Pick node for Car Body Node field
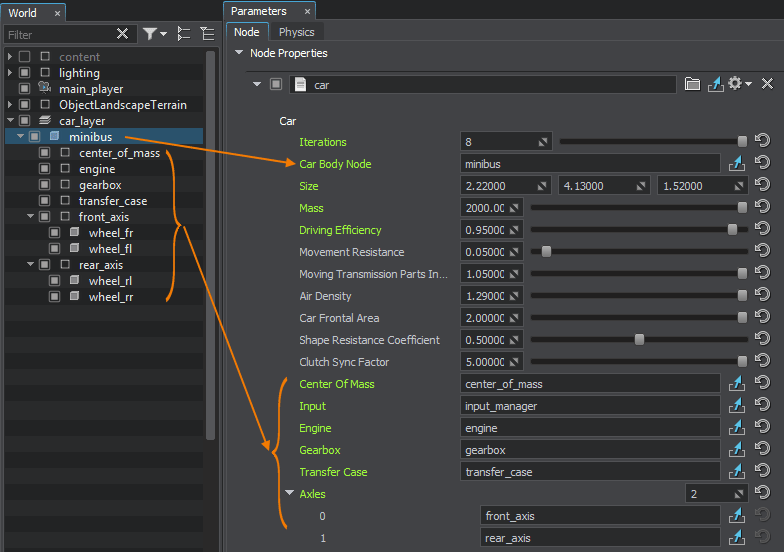The width and height of the screenshot is (784, 552). coord(737,164)
